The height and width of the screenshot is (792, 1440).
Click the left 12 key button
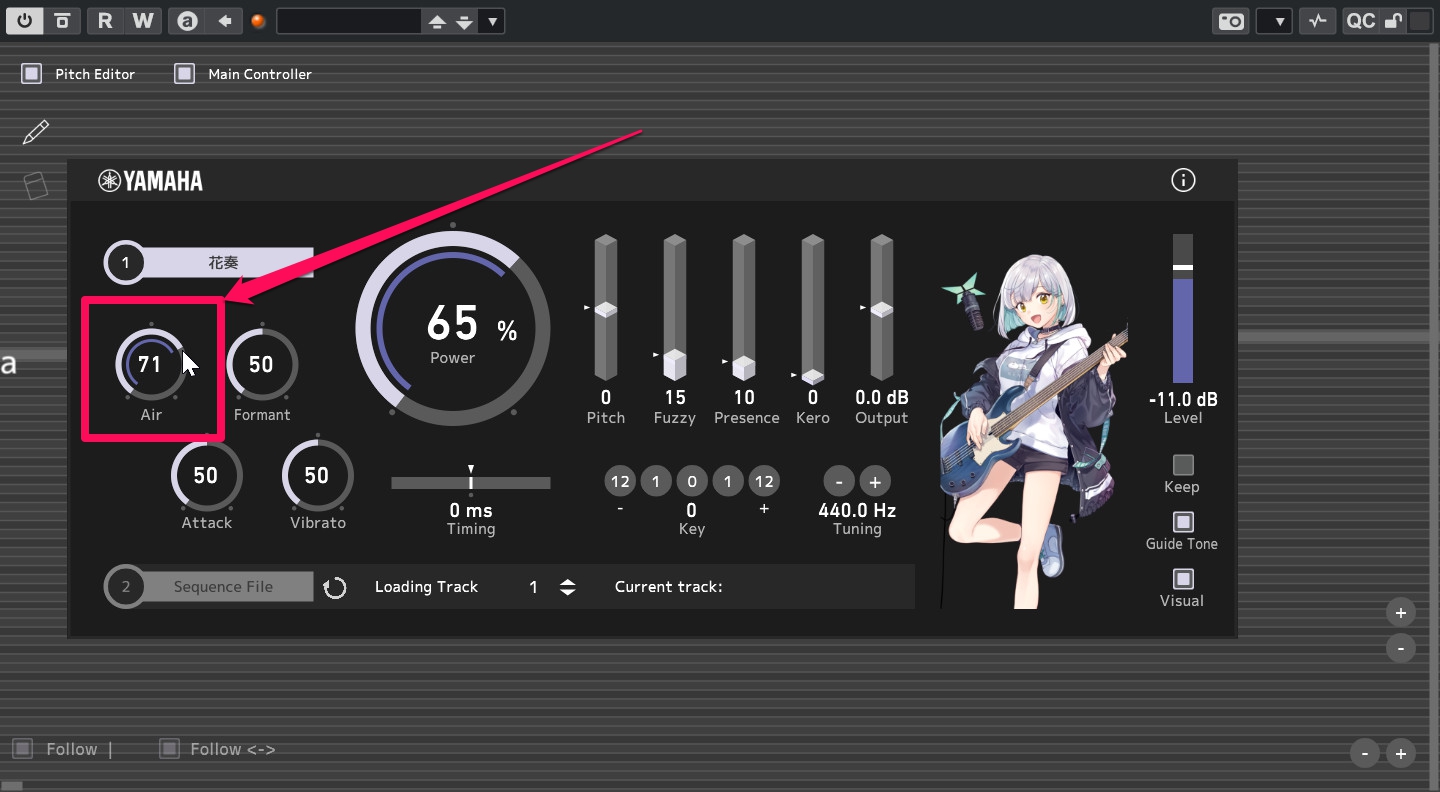[620, 482]
